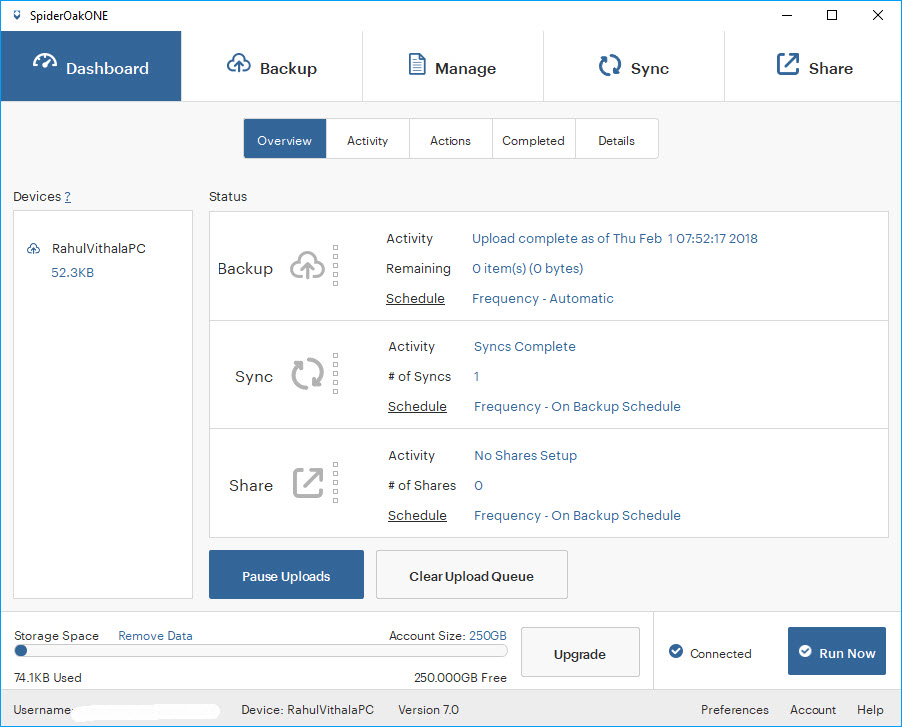Click the SpiderOakONE app icon in title bar
This screenshot has width=902, height=727.
(x=17, y=16)
